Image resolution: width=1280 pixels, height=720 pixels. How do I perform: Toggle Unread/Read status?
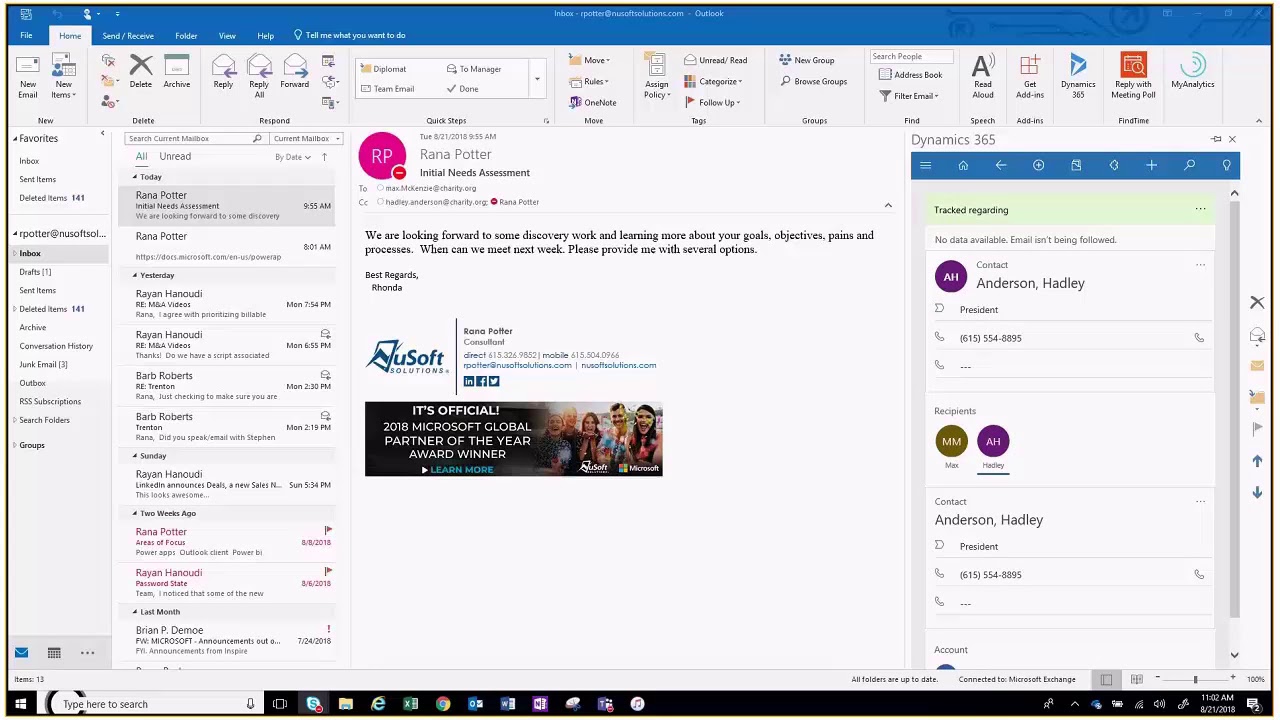pyautogui.click(x=716, y=60)
